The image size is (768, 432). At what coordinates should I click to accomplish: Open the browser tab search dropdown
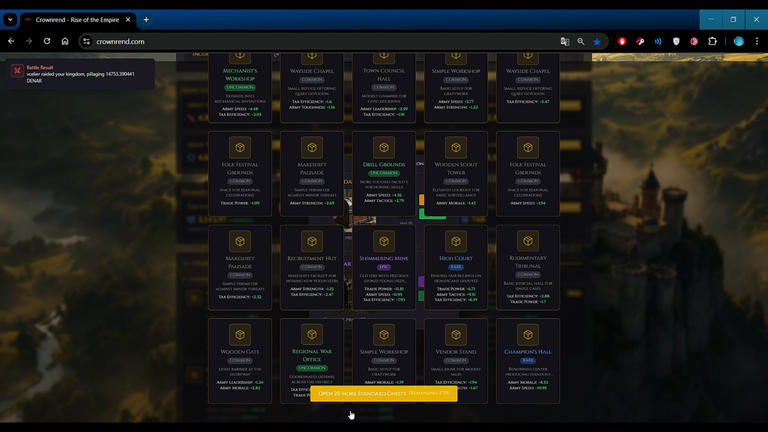pos(10,20)
